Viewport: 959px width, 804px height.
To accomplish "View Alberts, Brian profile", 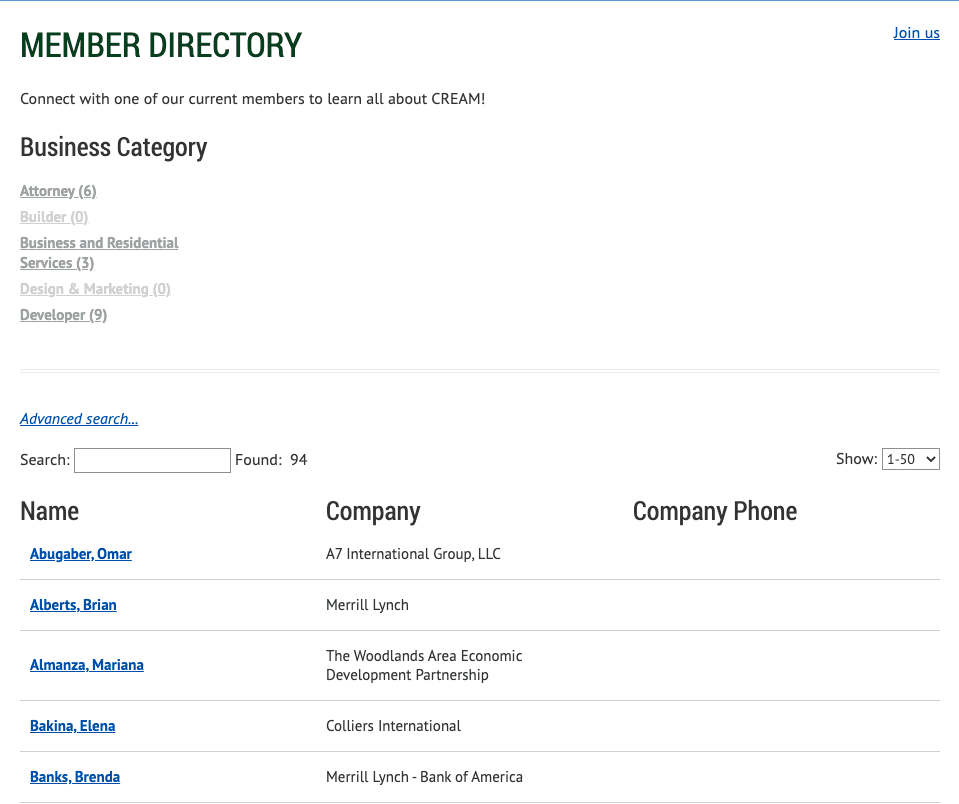I will [73, 605].
